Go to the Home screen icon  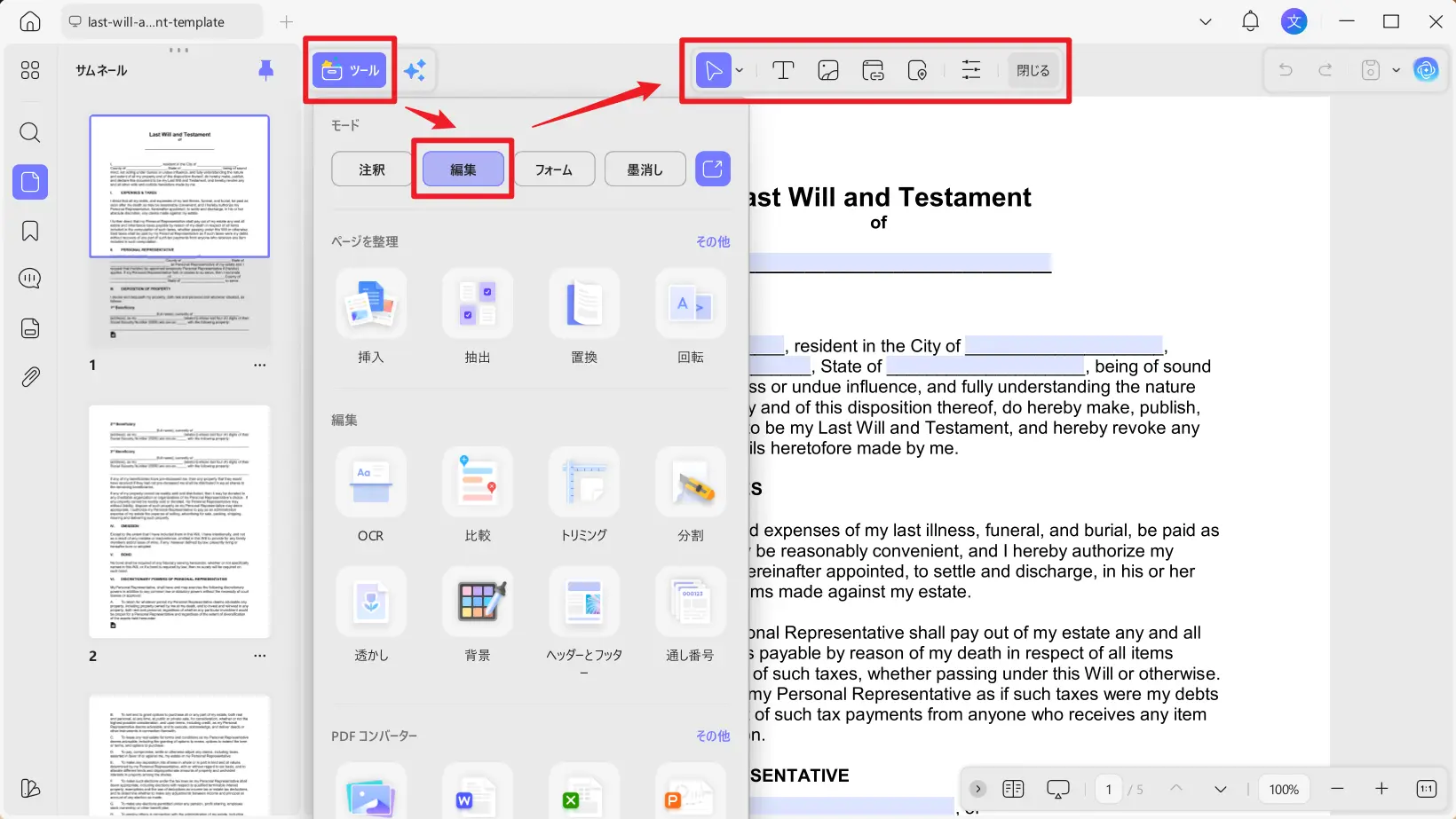click(30, 22)
